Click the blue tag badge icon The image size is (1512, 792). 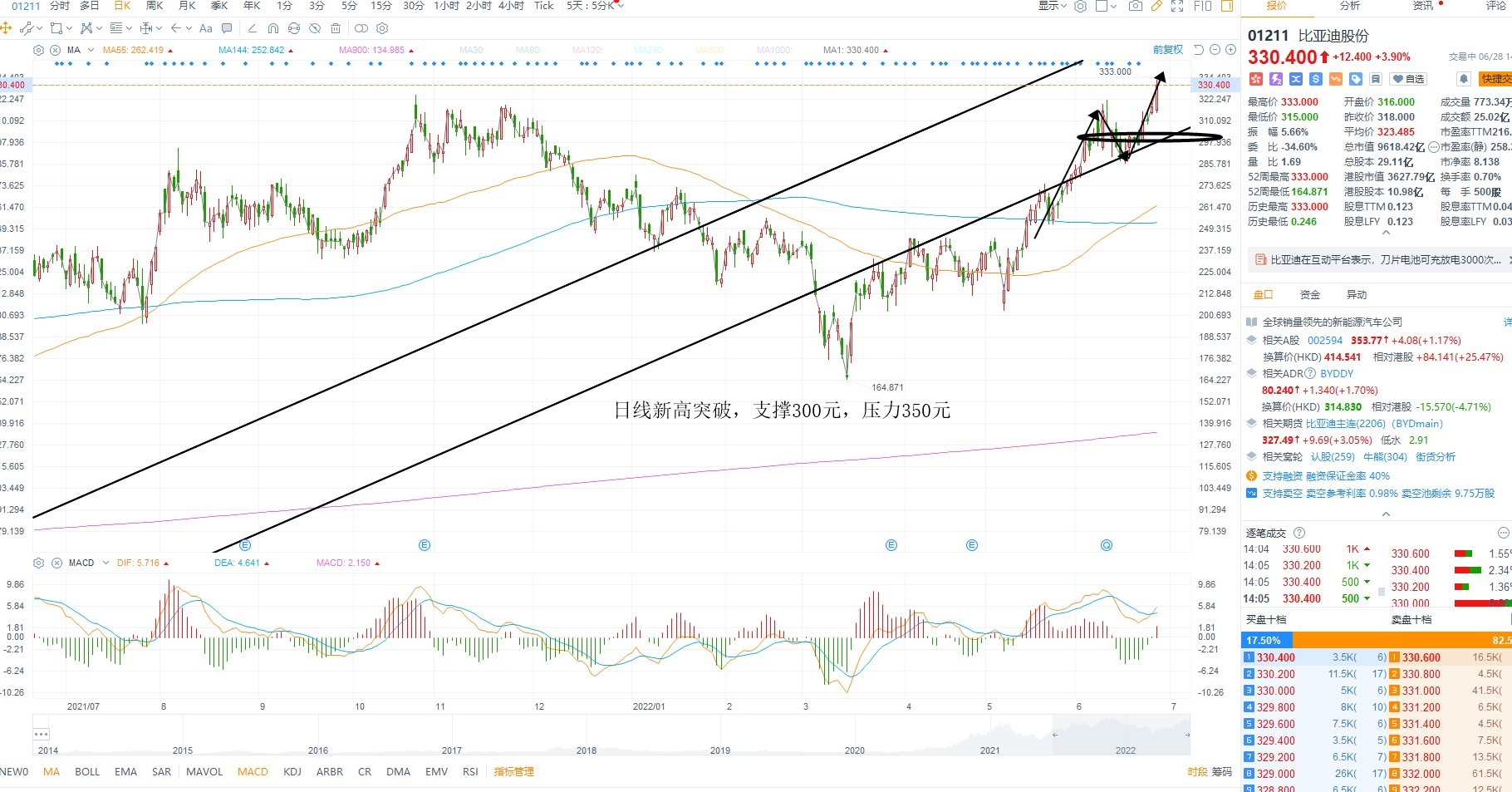pyautogui.click(x=1356, y=79)
